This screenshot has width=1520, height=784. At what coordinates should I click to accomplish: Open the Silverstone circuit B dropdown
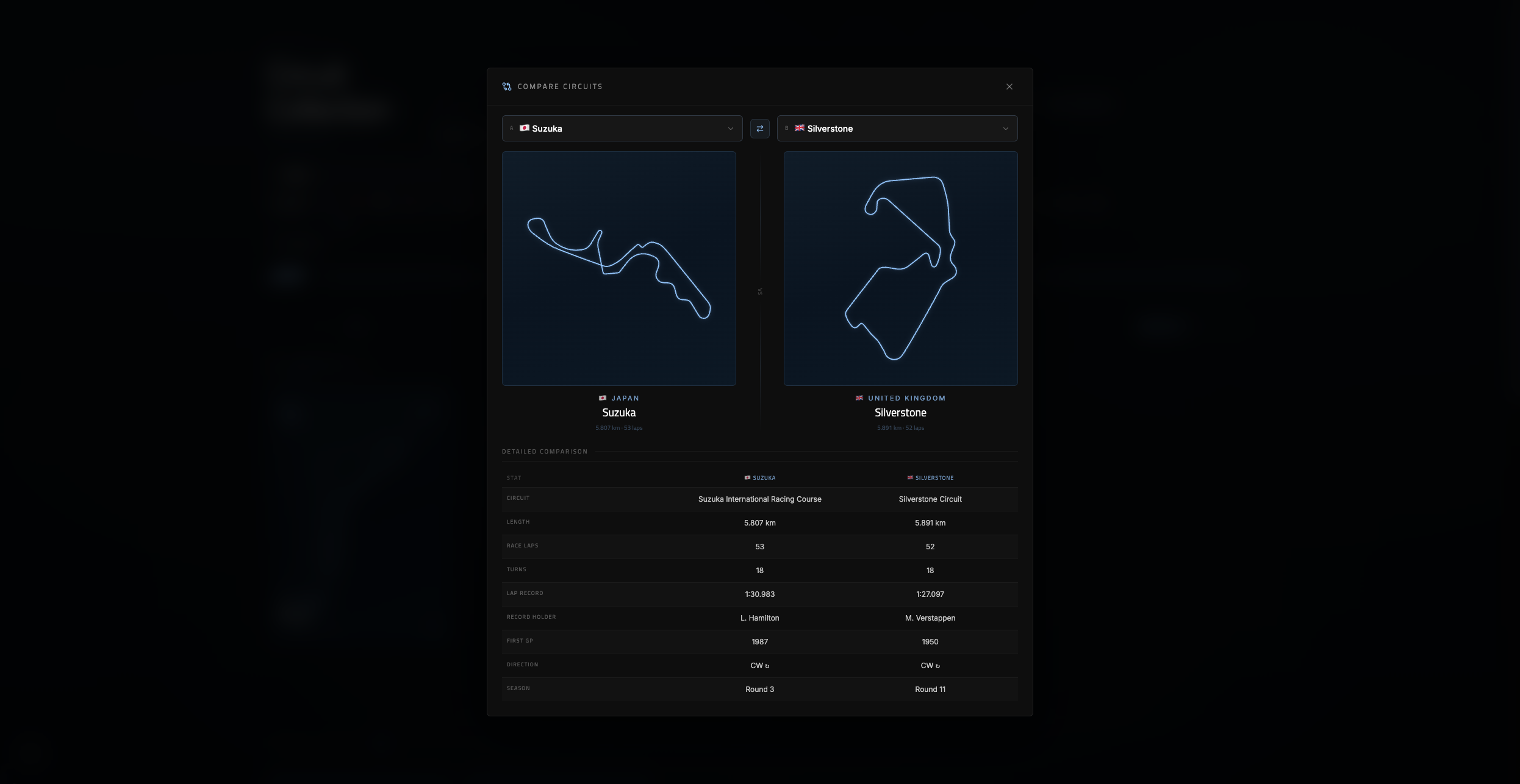[x=897, y=129]
